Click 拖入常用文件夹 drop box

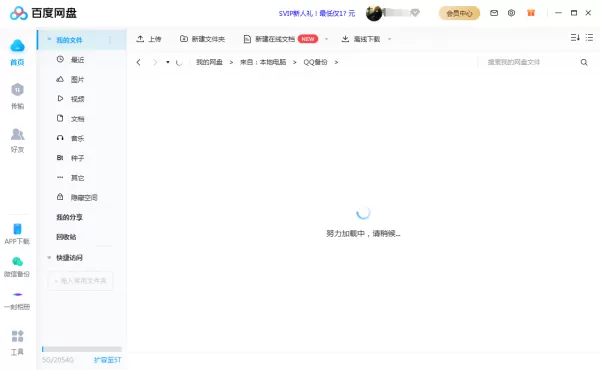click(80, 281)
